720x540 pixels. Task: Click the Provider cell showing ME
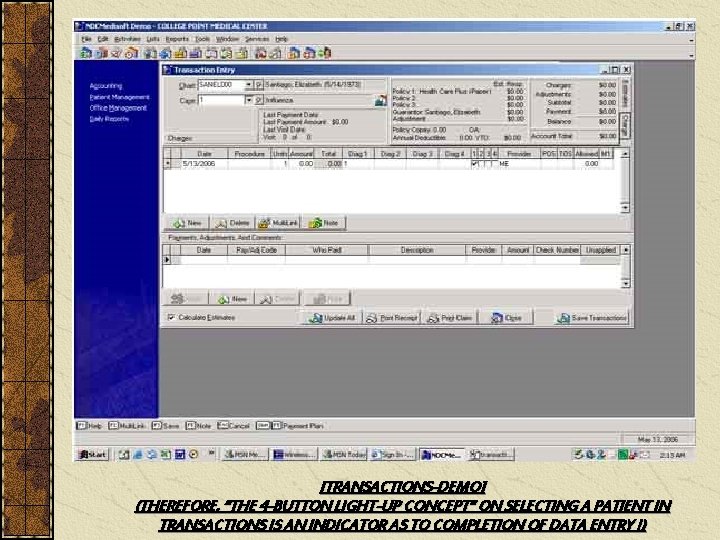click(x=519, y=164)
